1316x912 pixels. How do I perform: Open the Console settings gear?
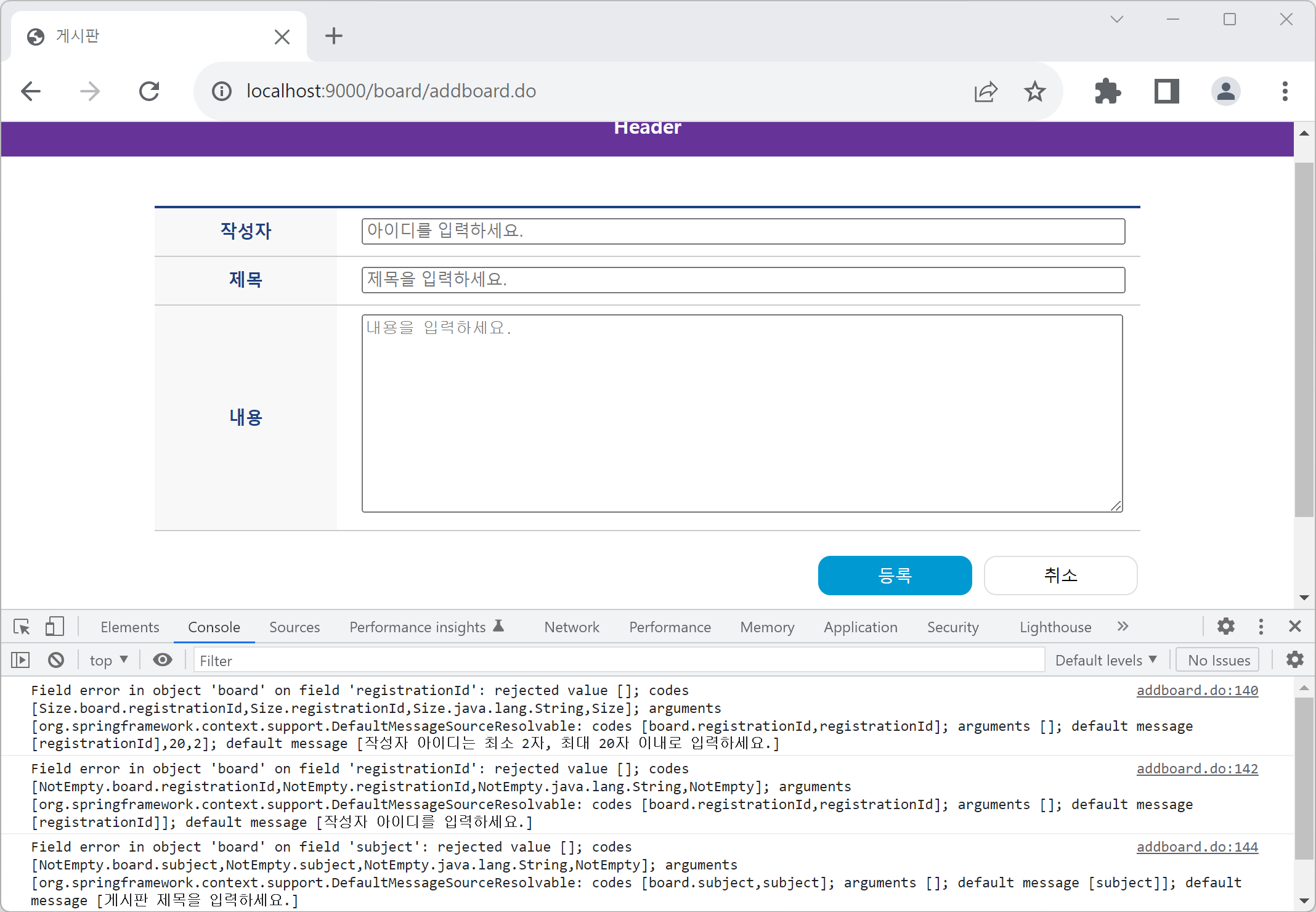point(1294,660)
